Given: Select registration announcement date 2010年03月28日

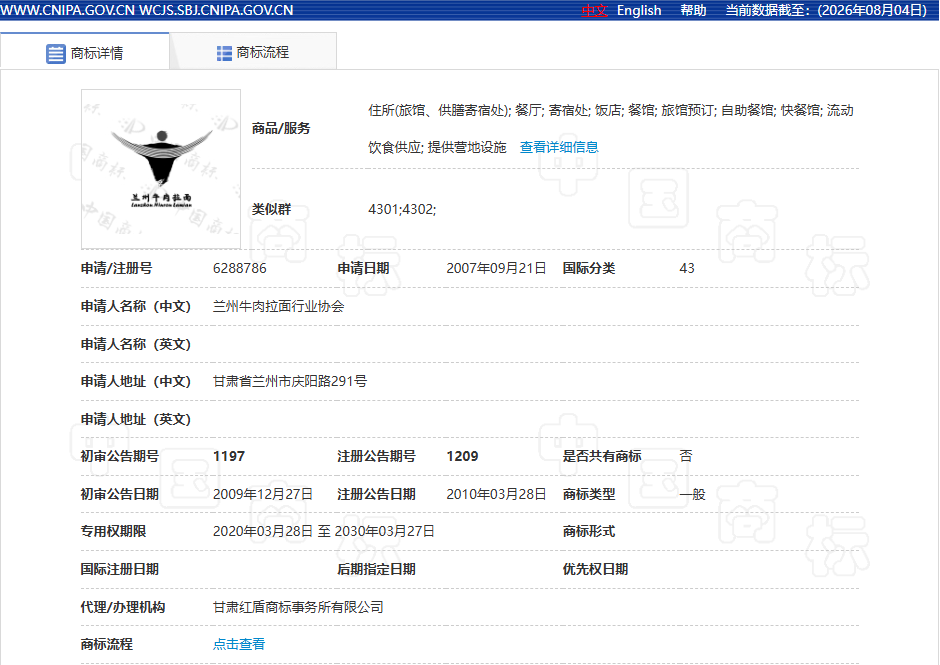Looking at the screenshot, I should coord(496,494).
